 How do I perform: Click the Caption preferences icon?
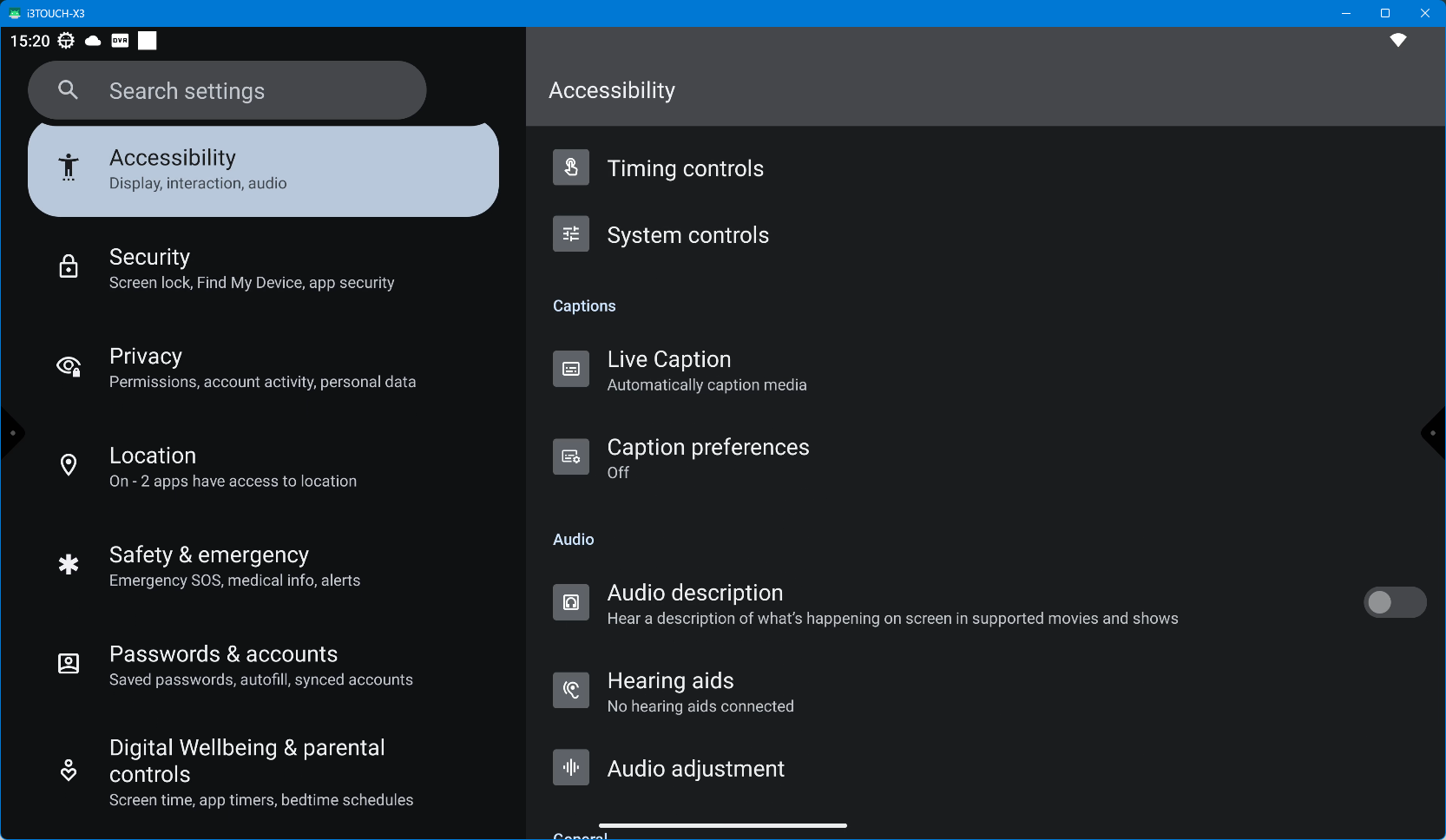[x=571, y=457]
